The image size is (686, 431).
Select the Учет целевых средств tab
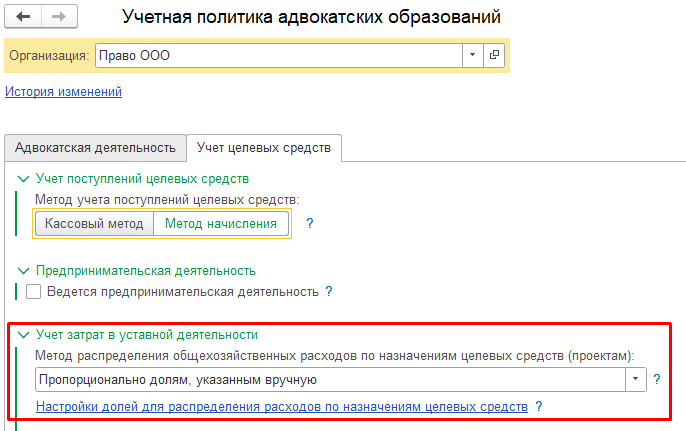[264, 148]
